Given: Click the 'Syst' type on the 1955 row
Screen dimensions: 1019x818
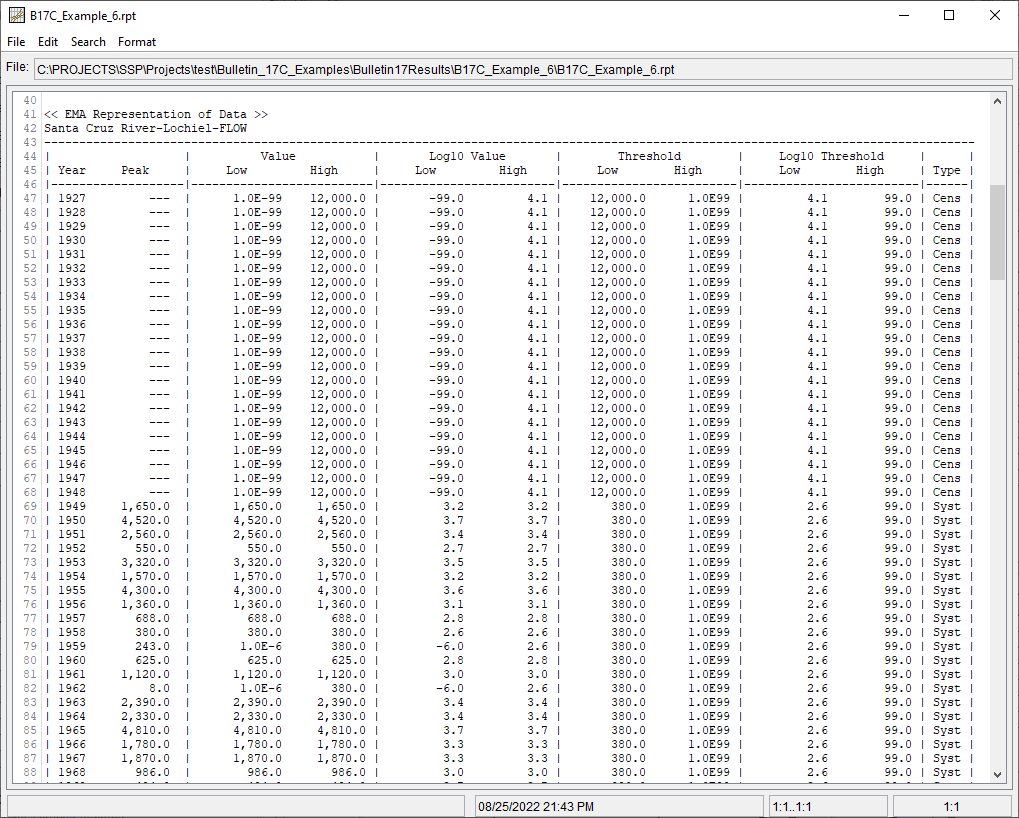Looking at the screenshot, I should pyautogui.click(x=946, y=591).
